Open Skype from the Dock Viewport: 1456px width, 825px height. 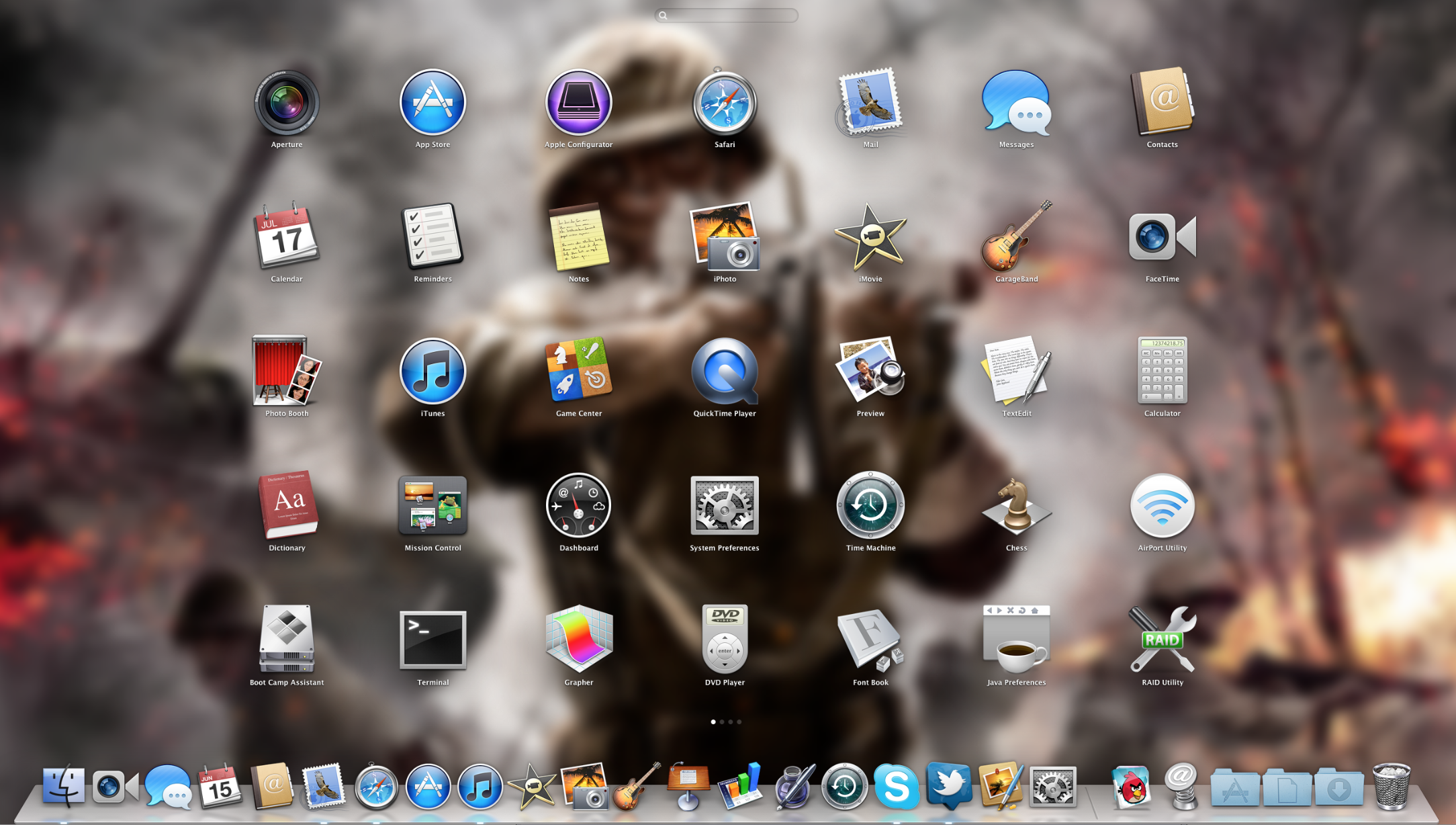click(x=896, y=786)
